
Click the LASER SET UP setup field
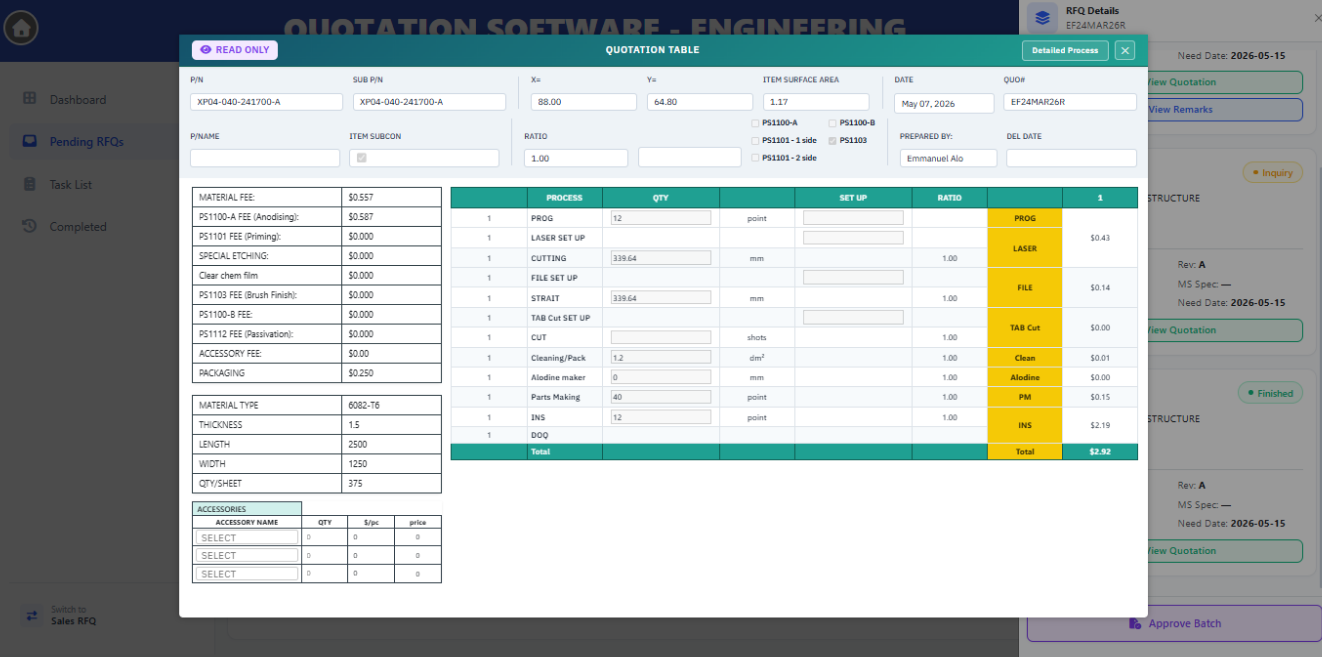point(853,238)
